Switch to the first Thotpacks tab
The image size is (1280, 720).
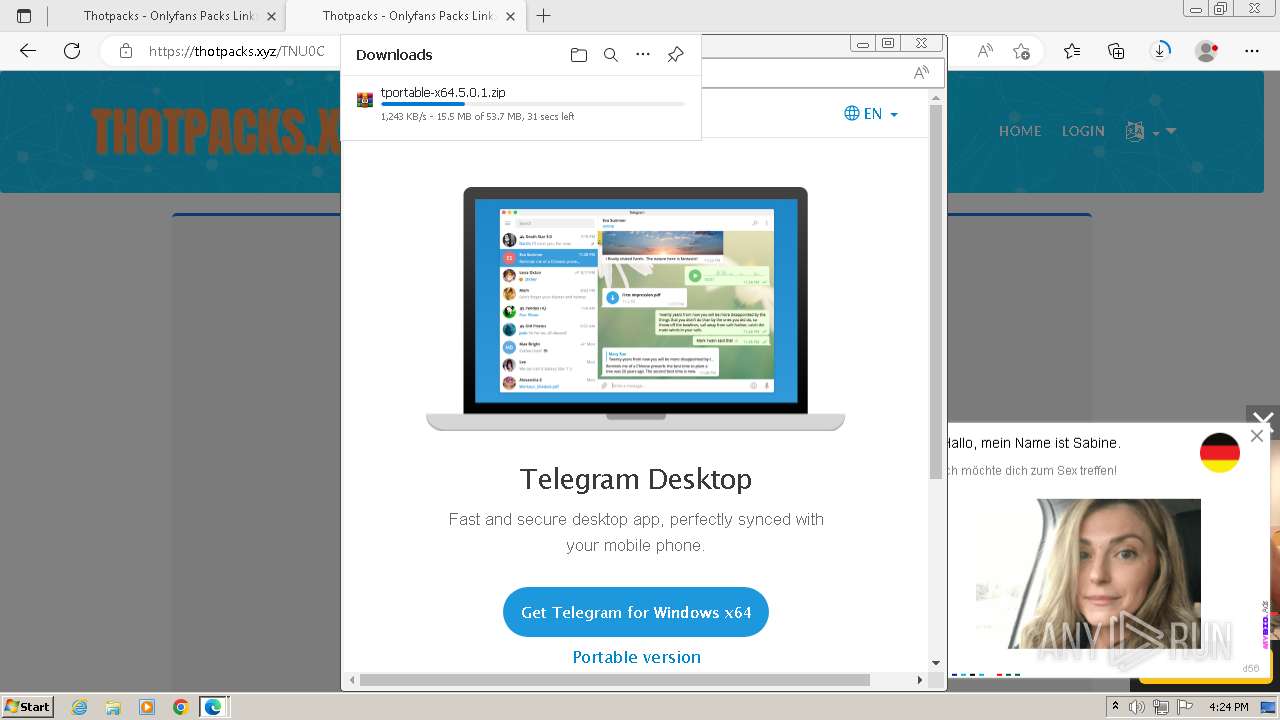click(x=168, y=16)
